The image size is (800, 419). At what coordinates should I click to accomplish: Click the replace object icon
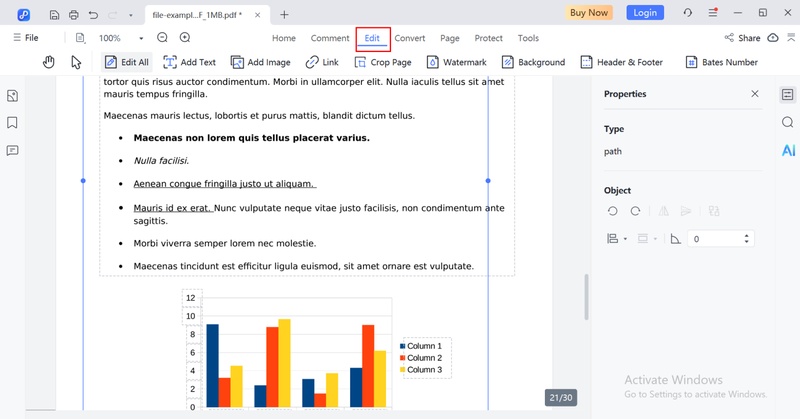click(714, 211)
